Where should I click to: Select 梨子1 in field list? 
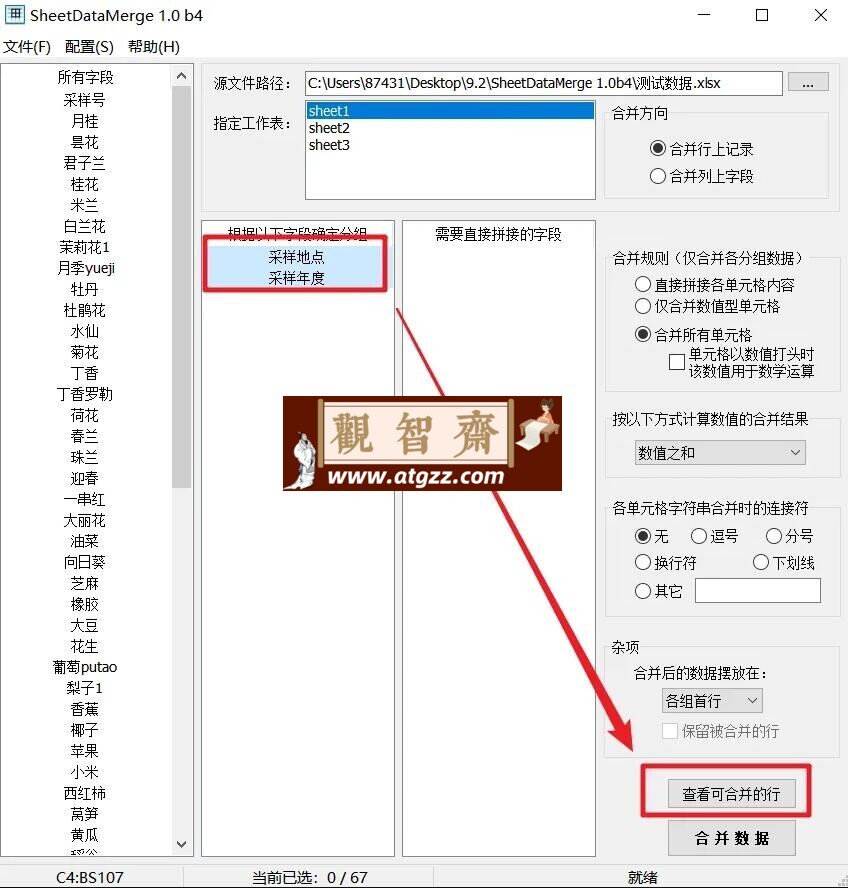point(85,688)
